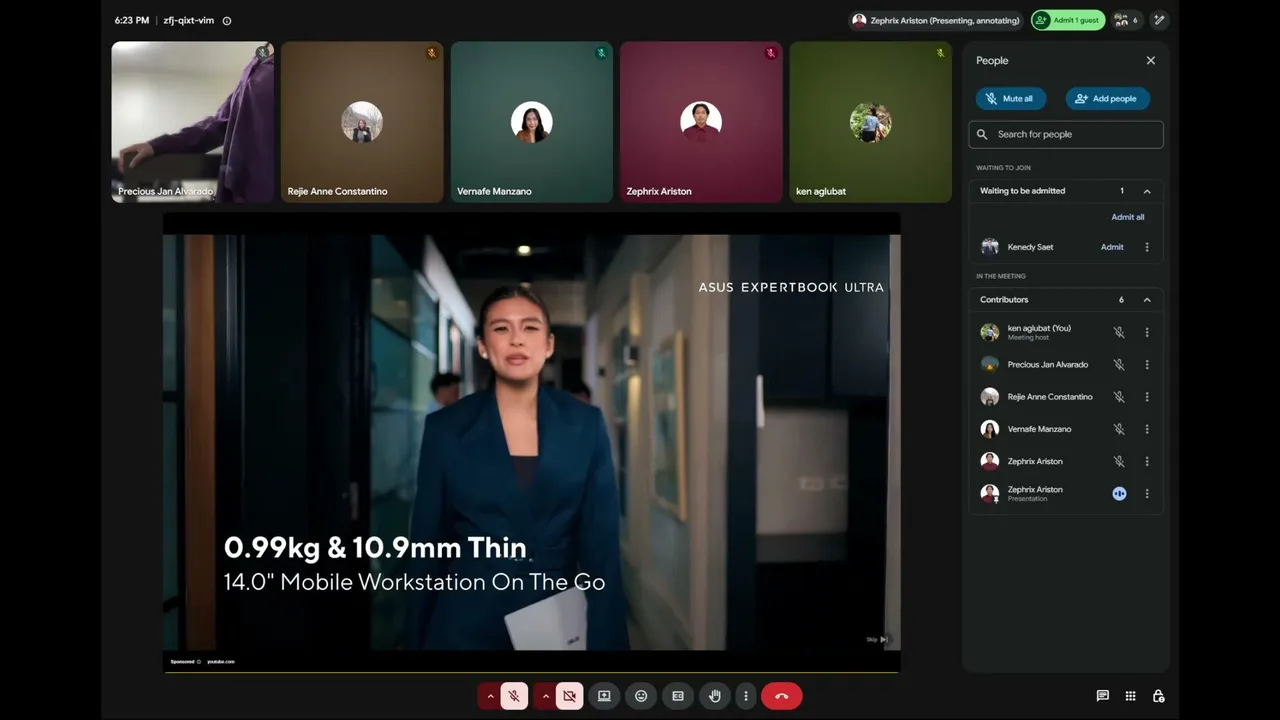Screen dimensions: 1280x720
Task: Open host controls lock icon
Action: 1158,696
